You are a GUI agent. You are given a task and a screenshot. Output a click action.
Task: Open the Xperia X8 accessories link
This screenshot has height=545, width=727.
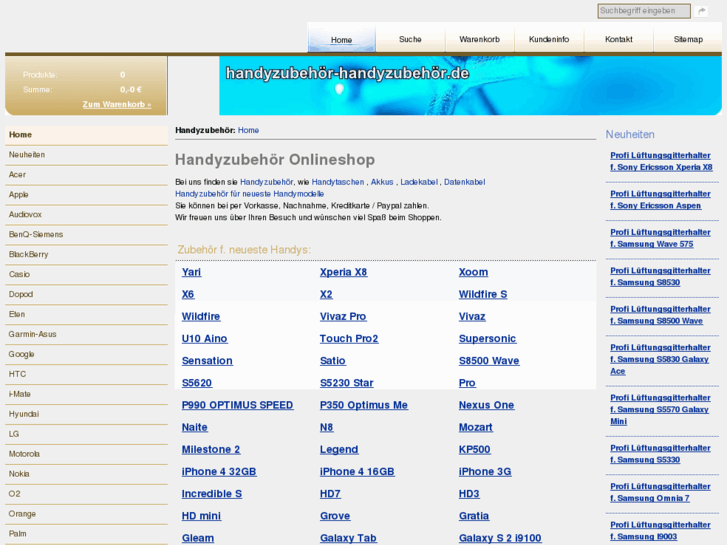[x=344, y=272]
